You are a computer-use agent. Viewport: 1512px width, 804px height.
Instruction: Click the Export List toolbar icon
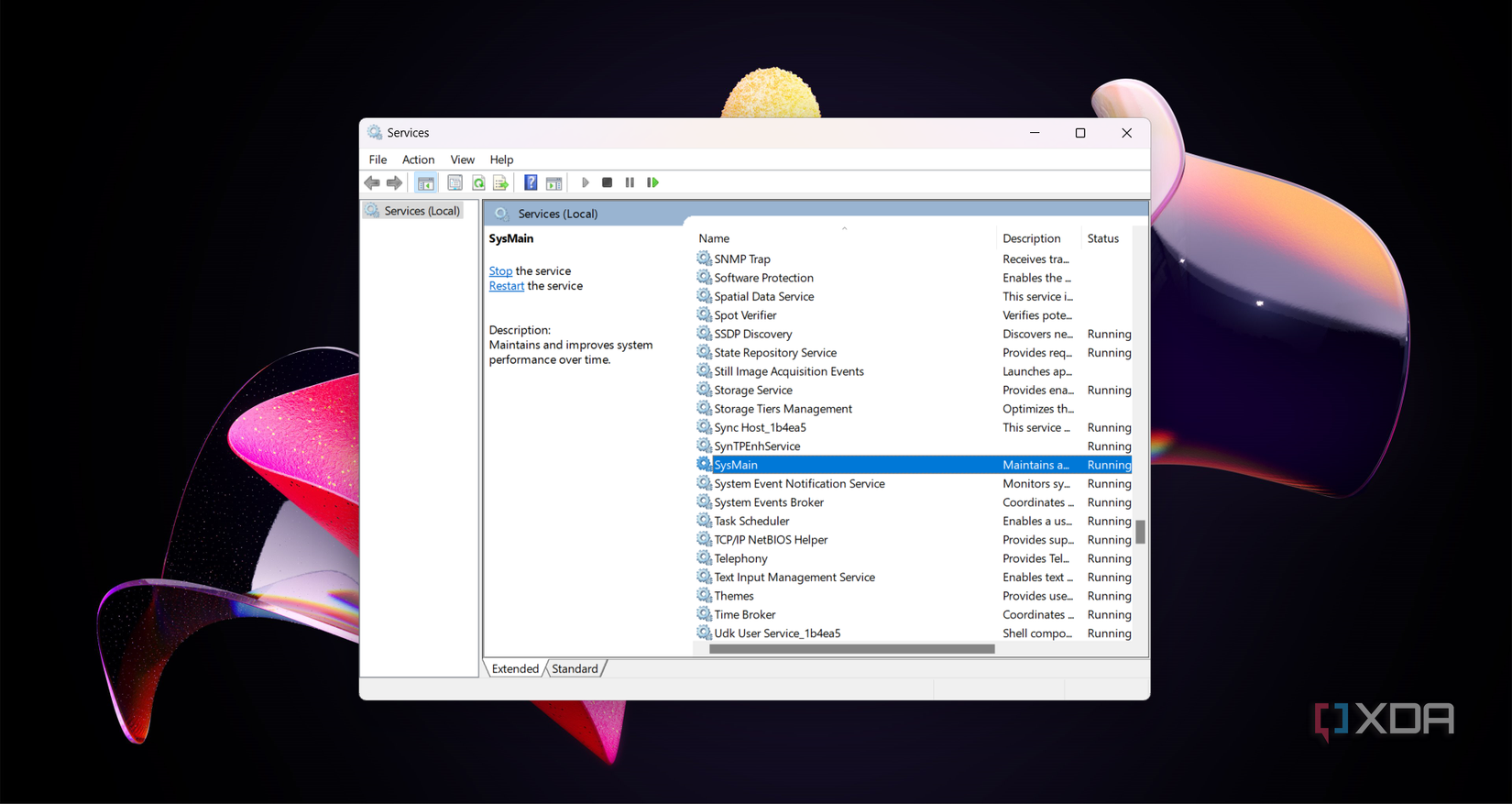(x=500, y=183)
